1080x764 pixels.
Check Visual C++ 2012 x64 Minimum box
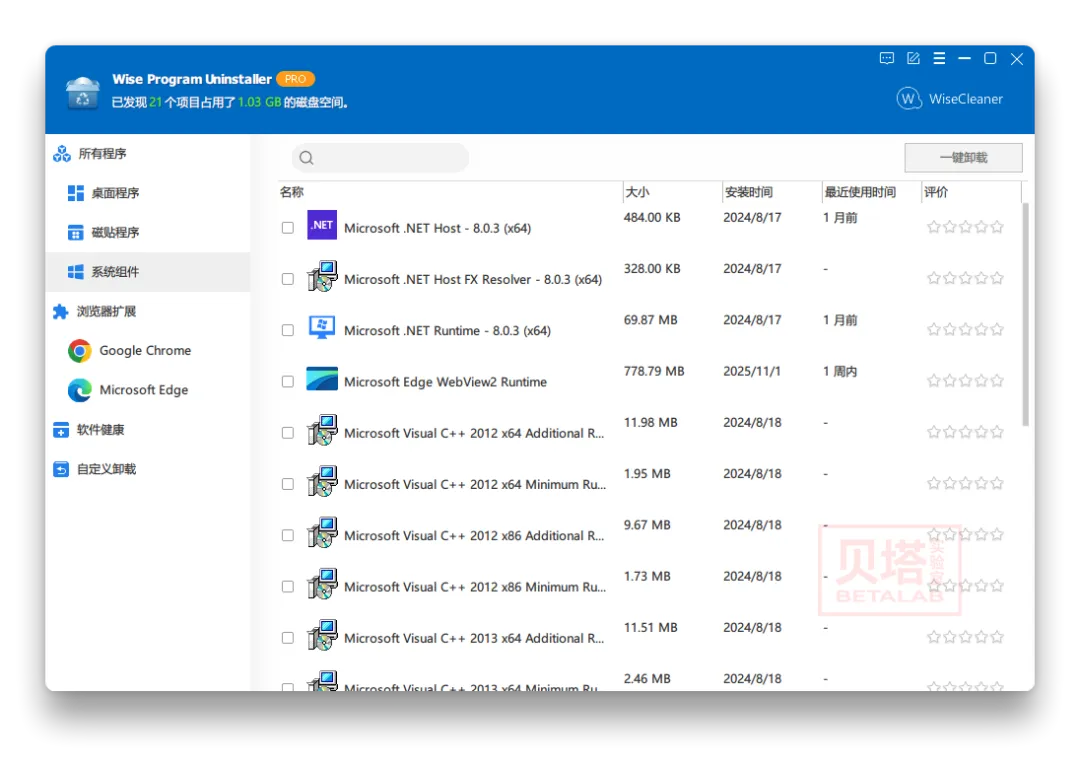point(288,484)
